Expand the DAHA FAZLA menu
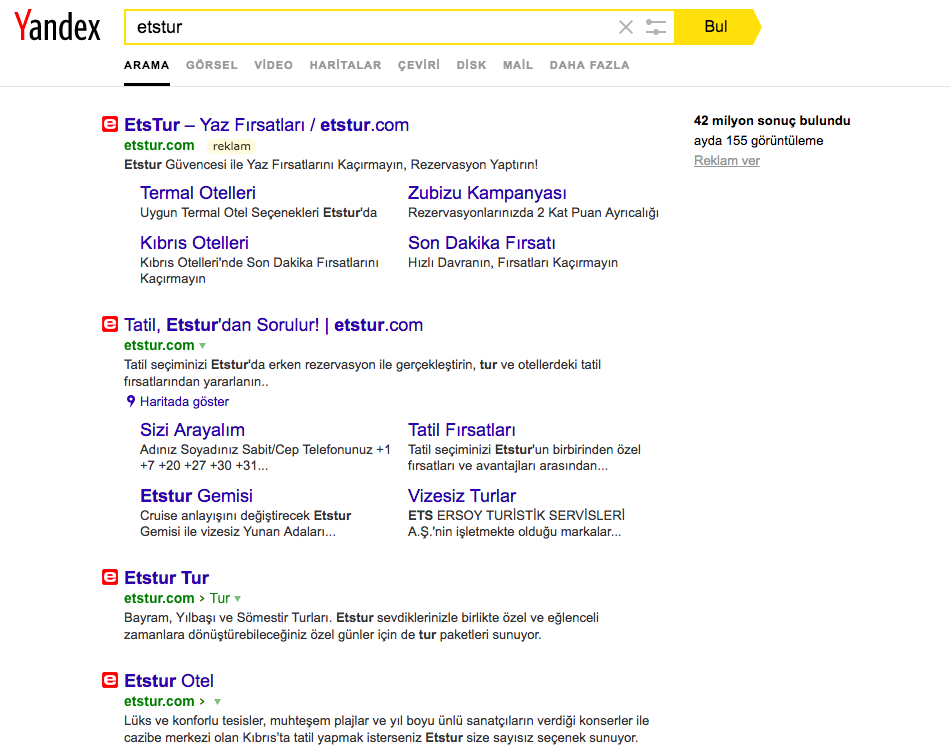The width and height of the screenshot is (950, 756). tap(590, 65)
